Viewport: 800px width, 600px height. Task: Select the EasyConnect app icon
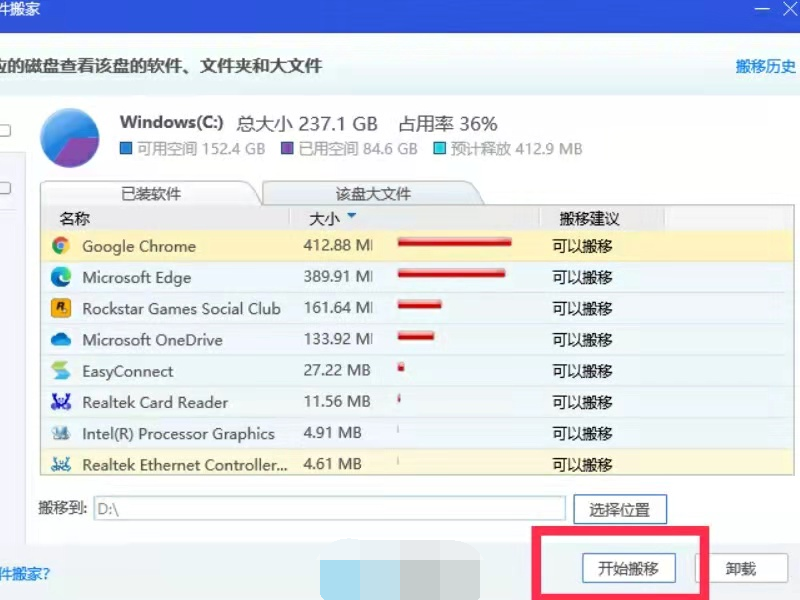tap(61, 371)
